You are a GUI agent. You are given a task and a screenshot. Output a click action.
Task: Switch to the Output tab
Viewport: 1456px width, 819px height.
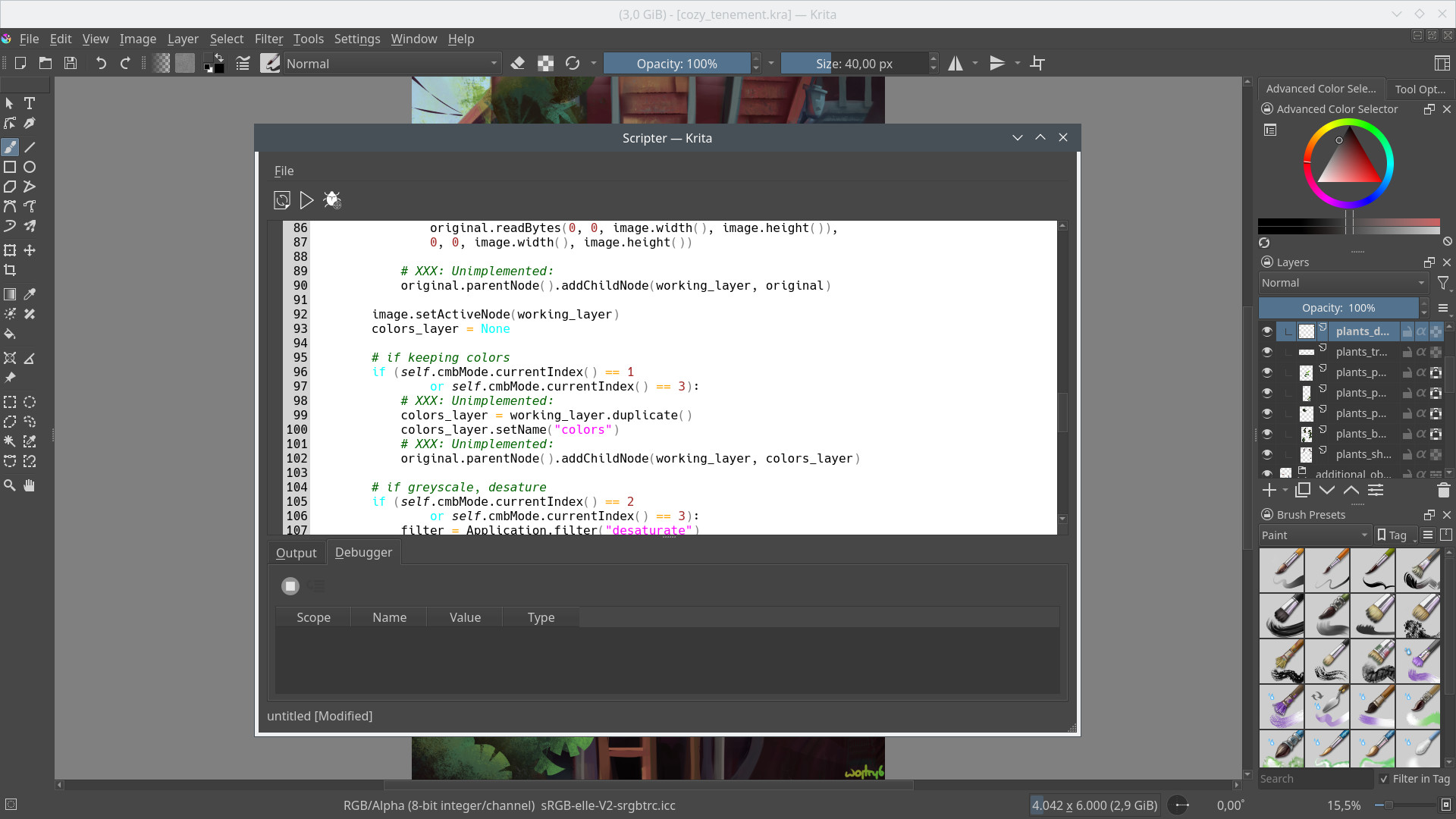tap(296, 552)
